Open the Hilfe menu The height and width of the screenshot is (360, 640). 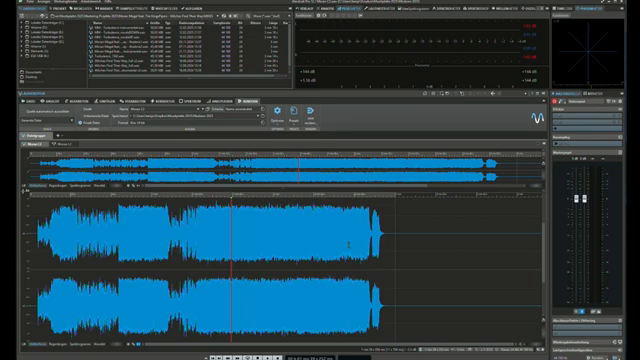pos(108,2)
